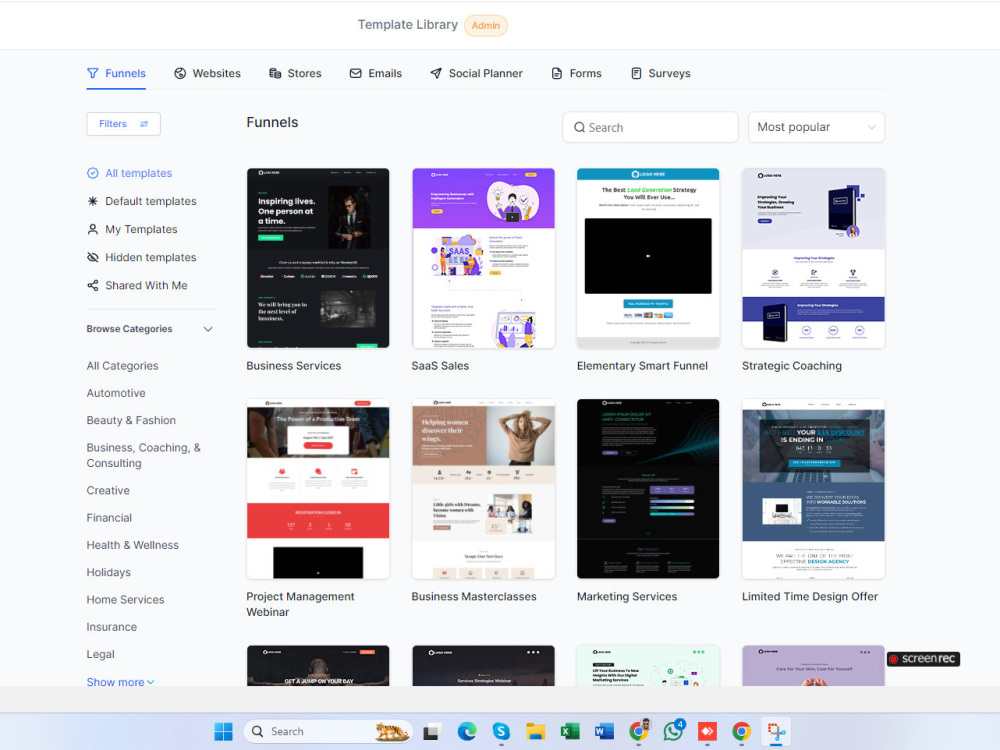This screenshot has height=750, width=1000.
Task: Click the Hidden templates eye-slash icon
Action: (x=92, y=258)
